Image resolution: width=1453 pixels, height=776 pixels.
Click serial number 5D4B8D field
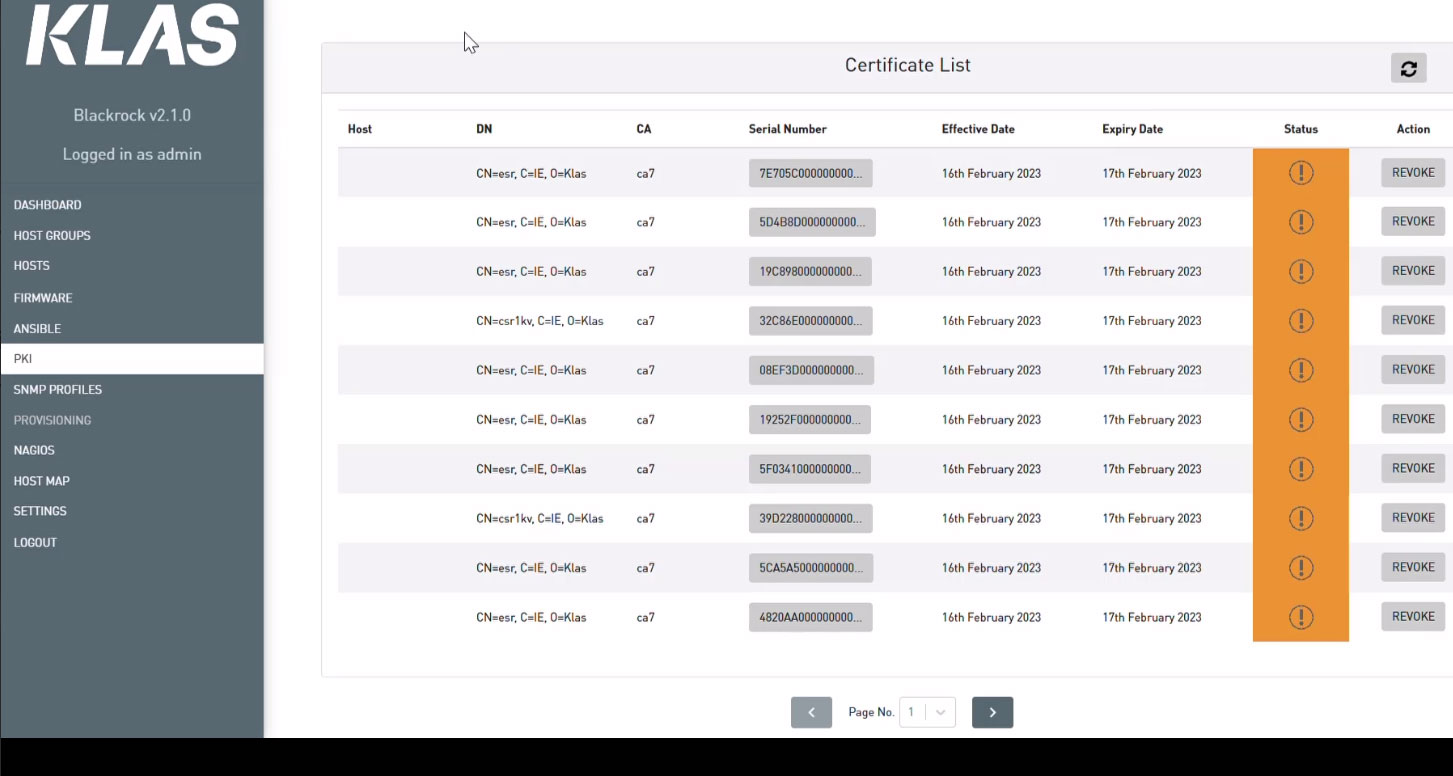tap(811, 222)
